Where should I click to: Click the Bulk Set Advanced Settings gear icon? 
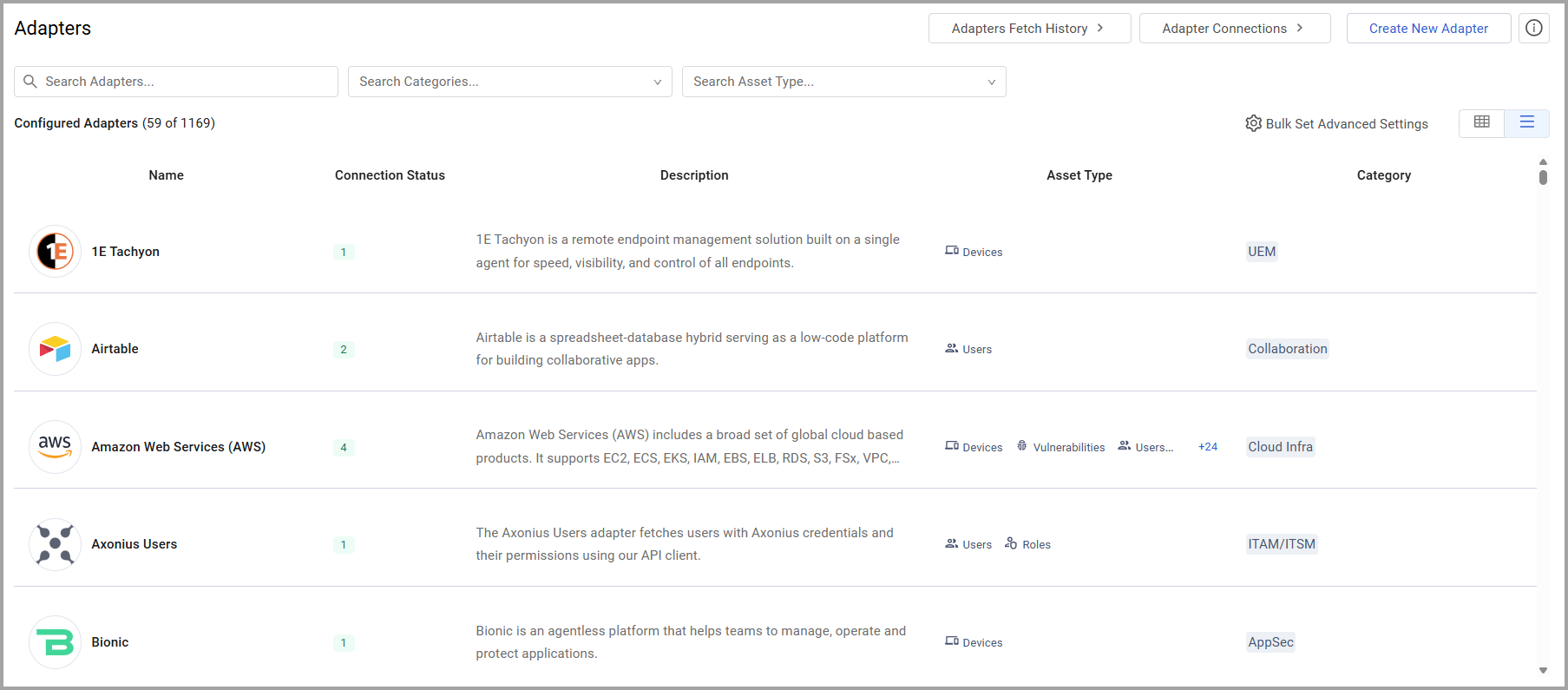tap(1254, 123)
